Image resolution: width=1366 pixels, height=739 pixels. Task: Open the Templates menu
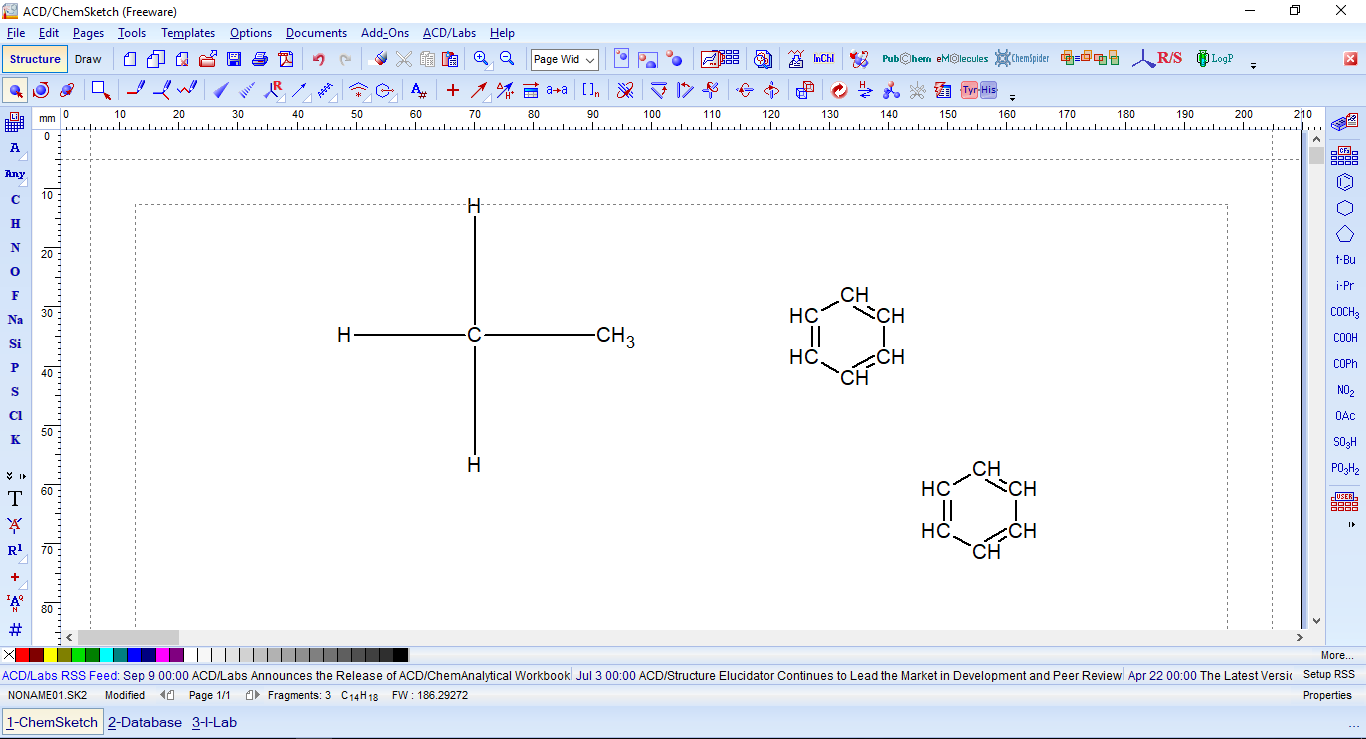pyautogui.click(x=188, y=33)
